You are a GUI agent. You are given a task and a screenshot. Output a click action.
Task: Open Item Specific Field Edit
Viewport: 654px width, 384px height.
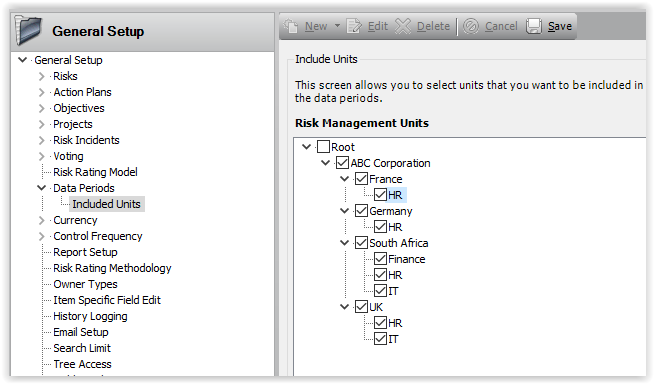click(107, 300)
